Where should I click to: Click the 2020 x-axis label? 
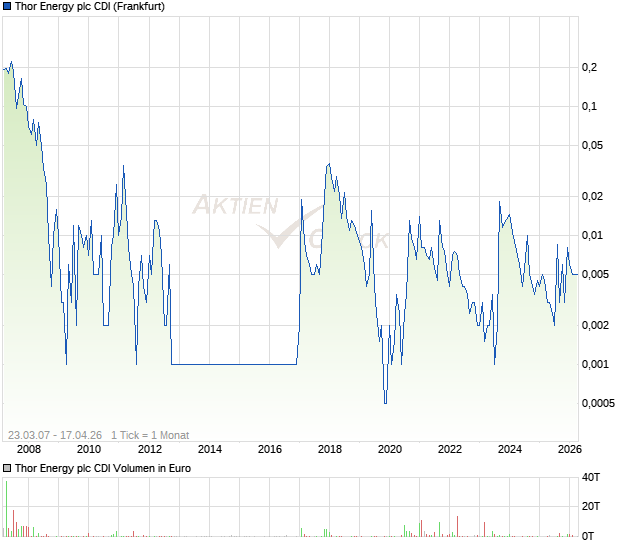point(390,449)
